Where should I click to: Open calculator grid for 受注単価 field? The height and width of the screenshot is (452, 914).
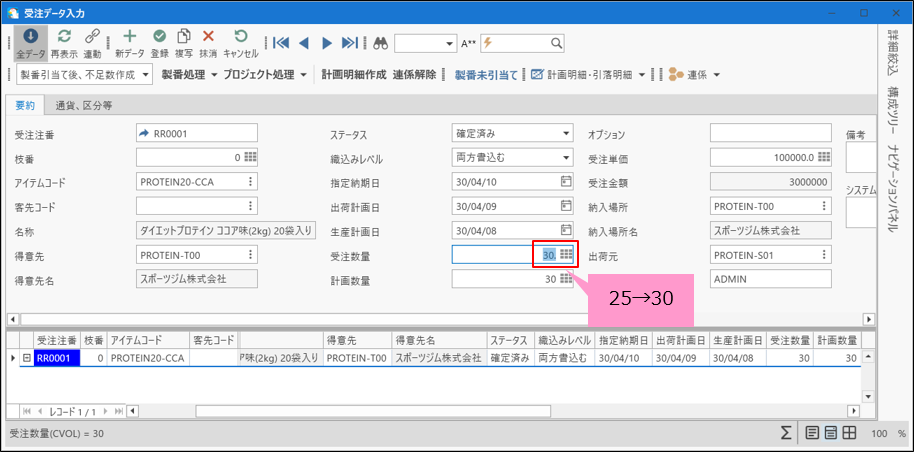(824, 157)
